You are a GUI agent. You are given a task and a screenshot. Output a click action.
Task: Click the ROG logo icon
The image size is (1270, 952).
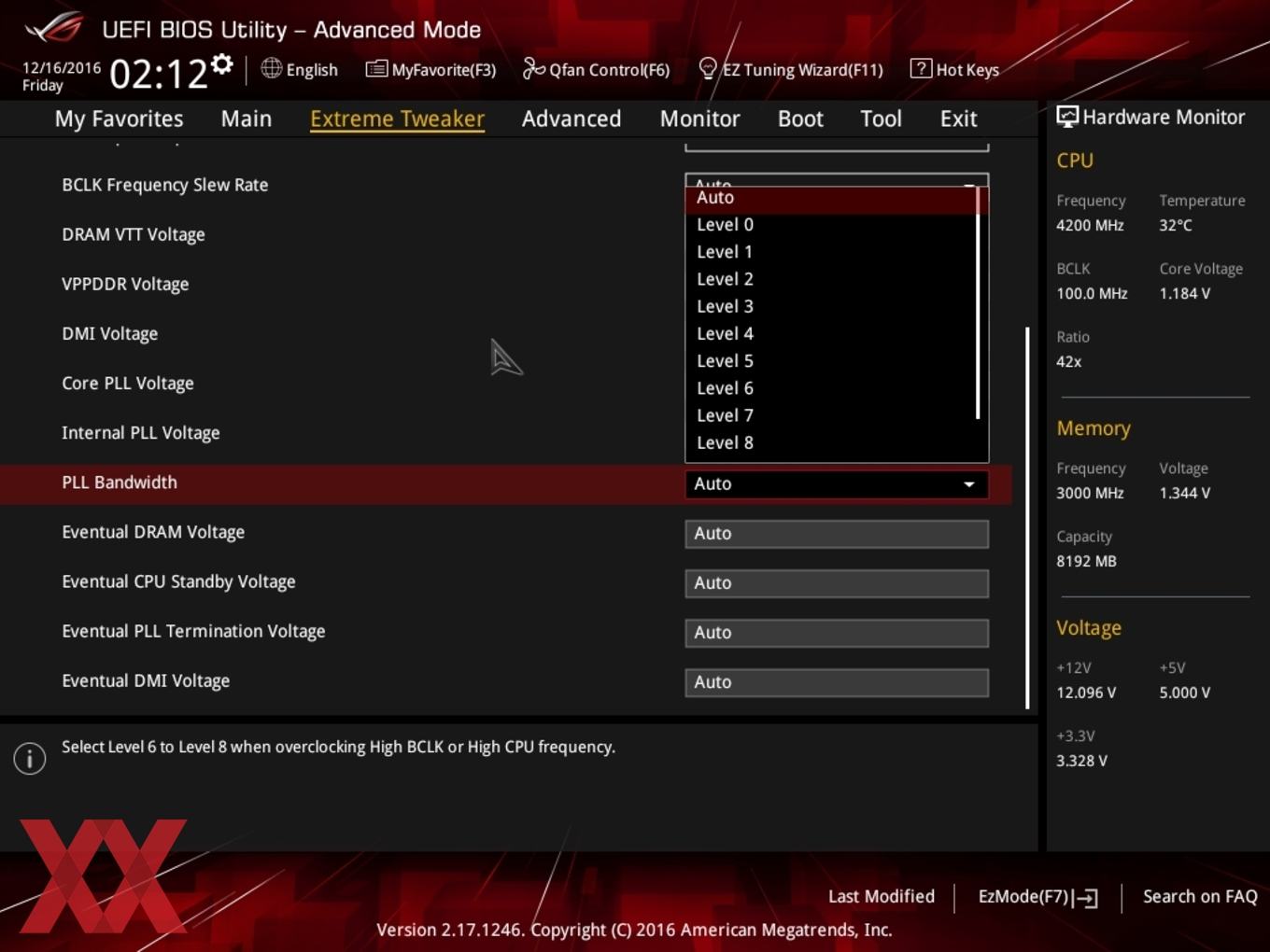[54, 28]
